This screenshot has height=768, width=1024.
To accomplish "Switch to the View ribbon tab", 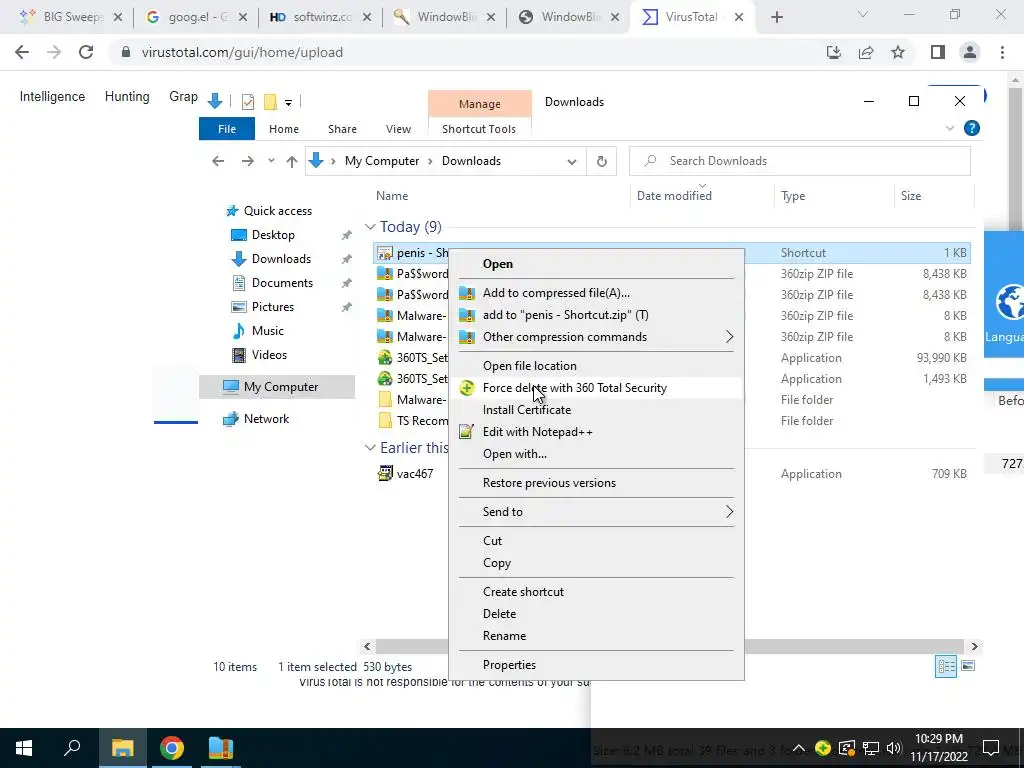I will pyautogui.click(x=398, y=129).
